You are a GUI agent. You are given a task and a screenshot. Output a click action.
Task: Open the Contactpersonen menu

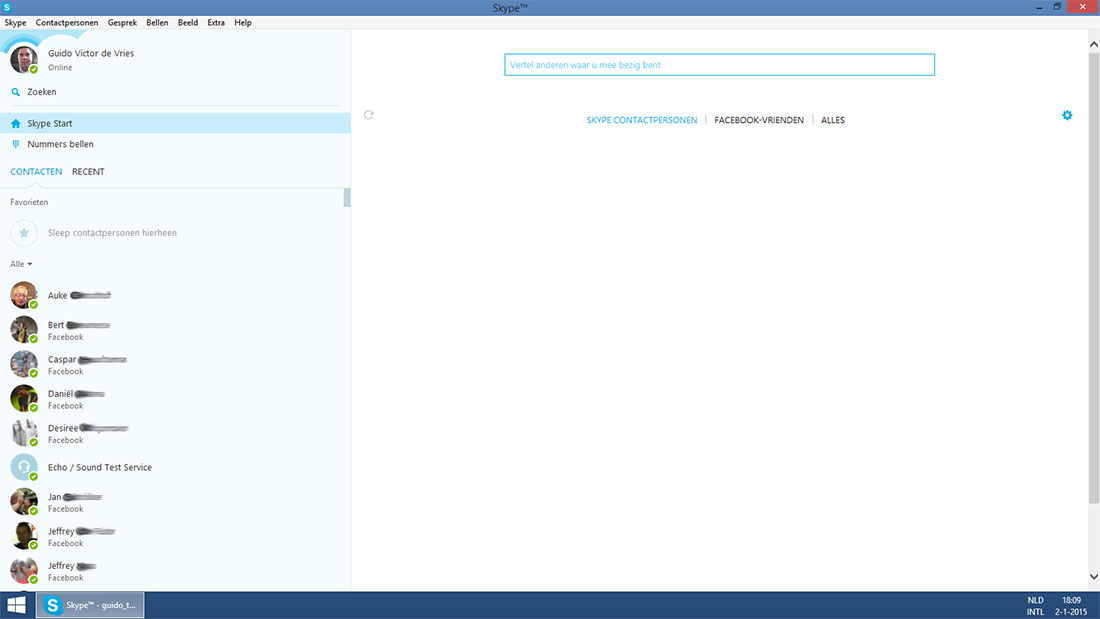67,22
